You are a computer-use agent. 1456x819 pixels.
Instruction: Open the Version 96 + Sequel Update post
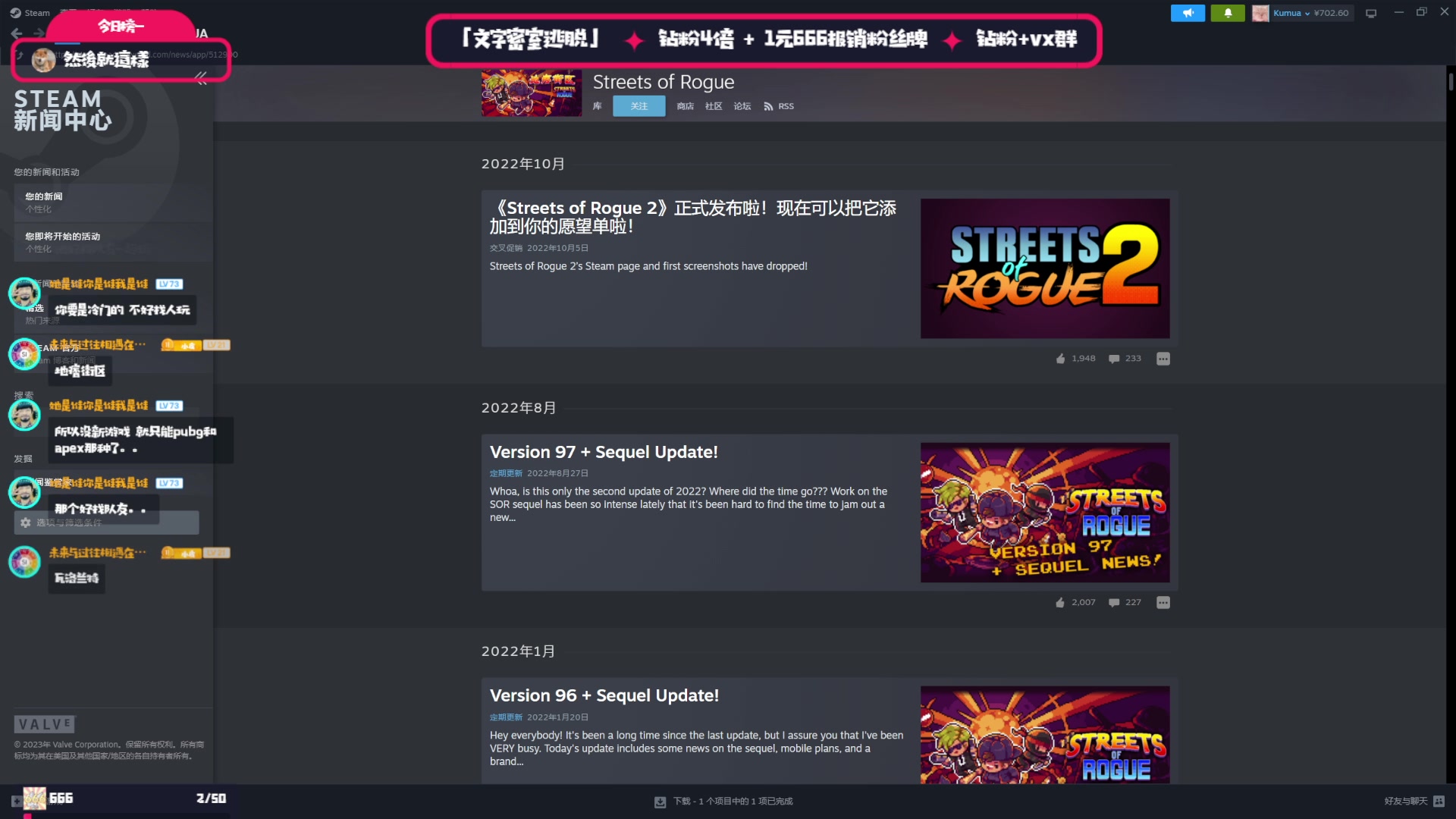coord(604,695)
